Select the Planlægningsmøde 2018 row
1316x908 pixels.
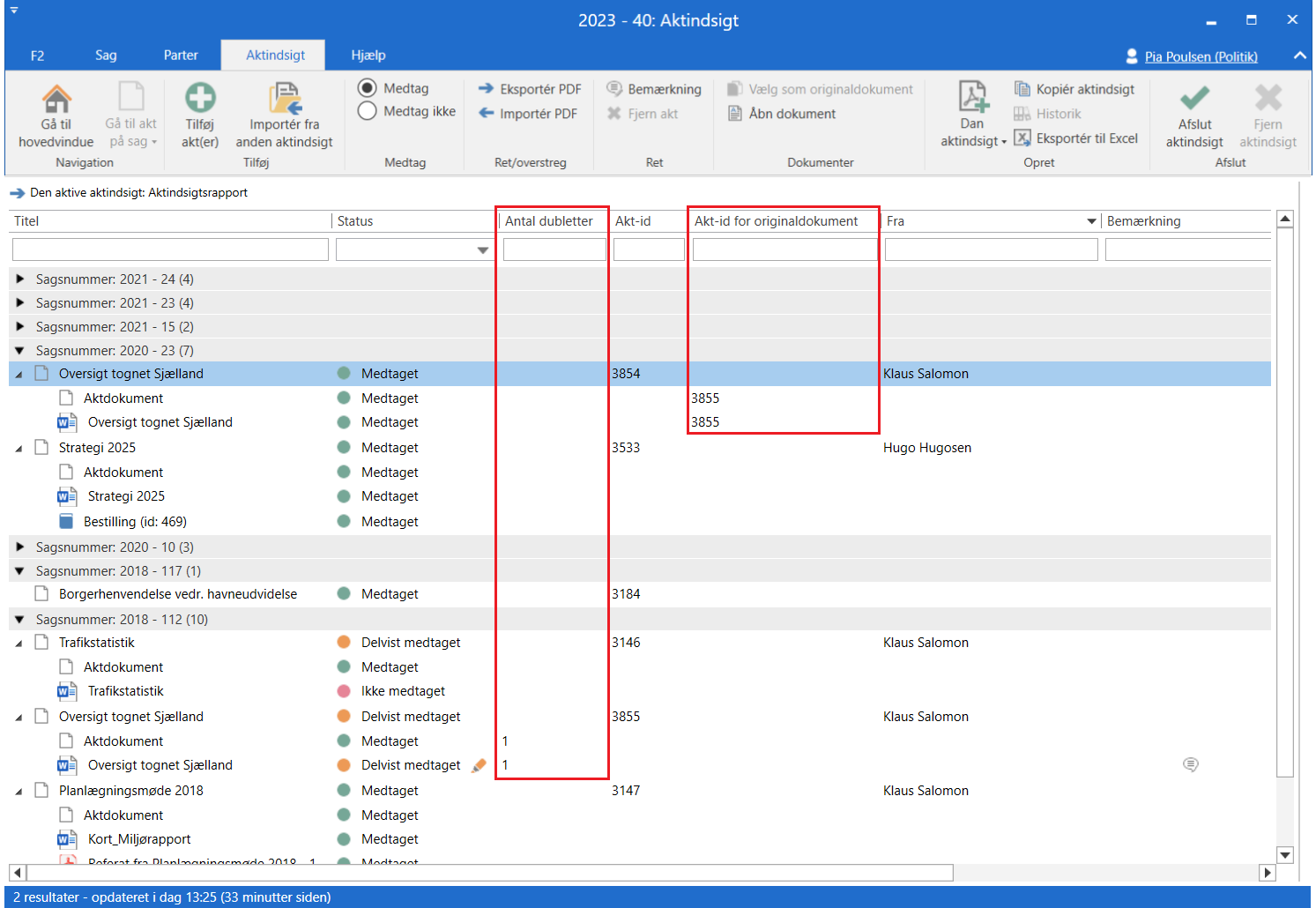tap(640, 791)
